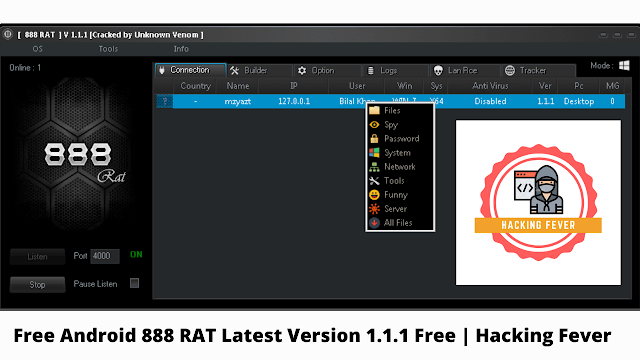Click the Anti Virus column header
Screen dimensions: 640x360
pos(490,86)
